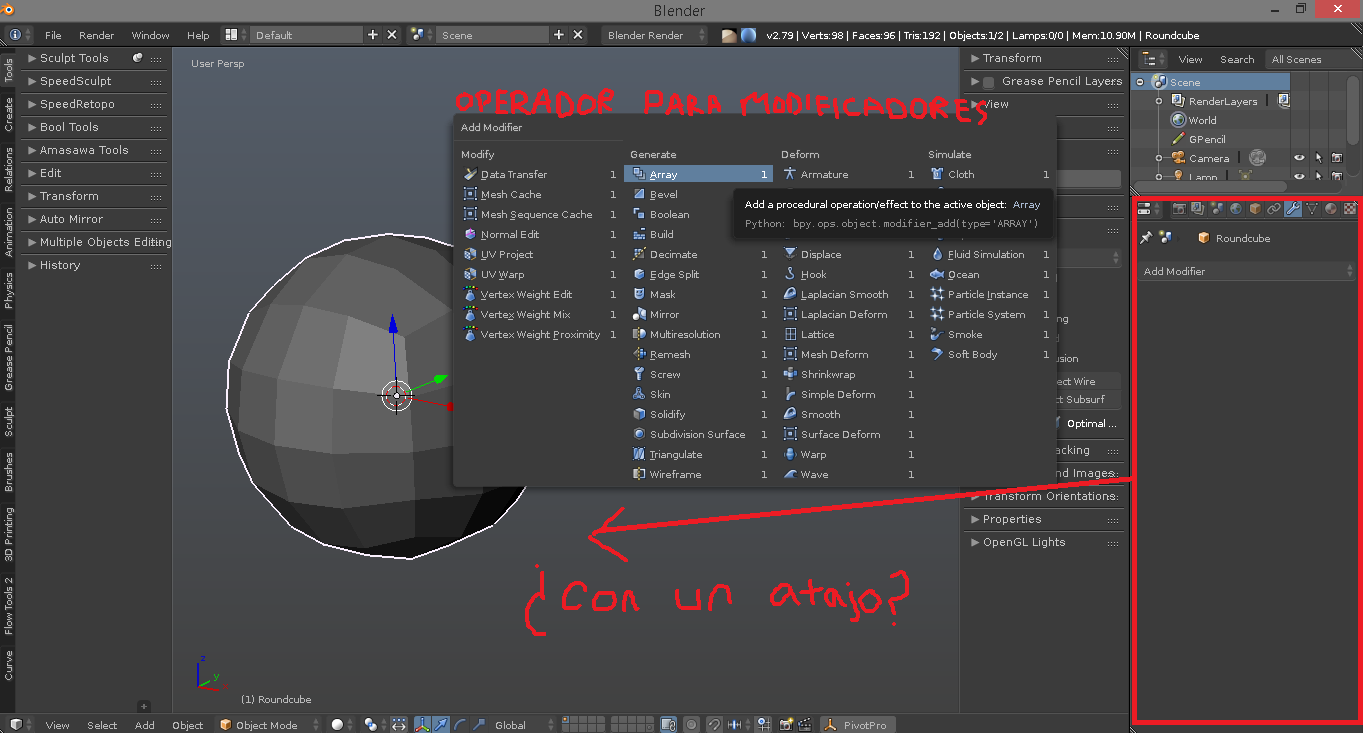Select the scale manipulator icon
Screen dimensions: 1363x733
[x=478, y=725]
